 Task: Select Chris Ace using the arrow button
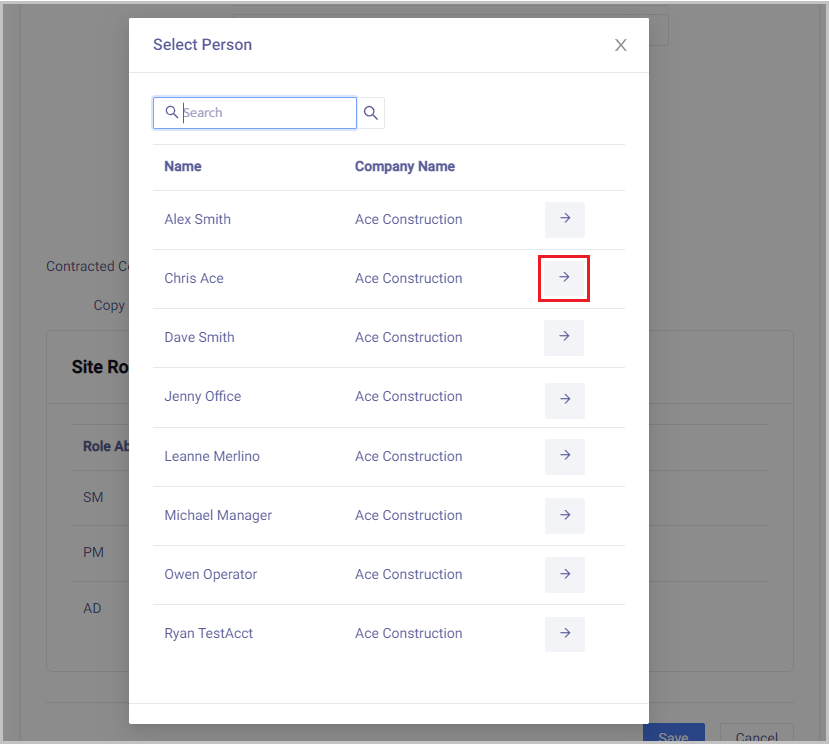(564, 278)
